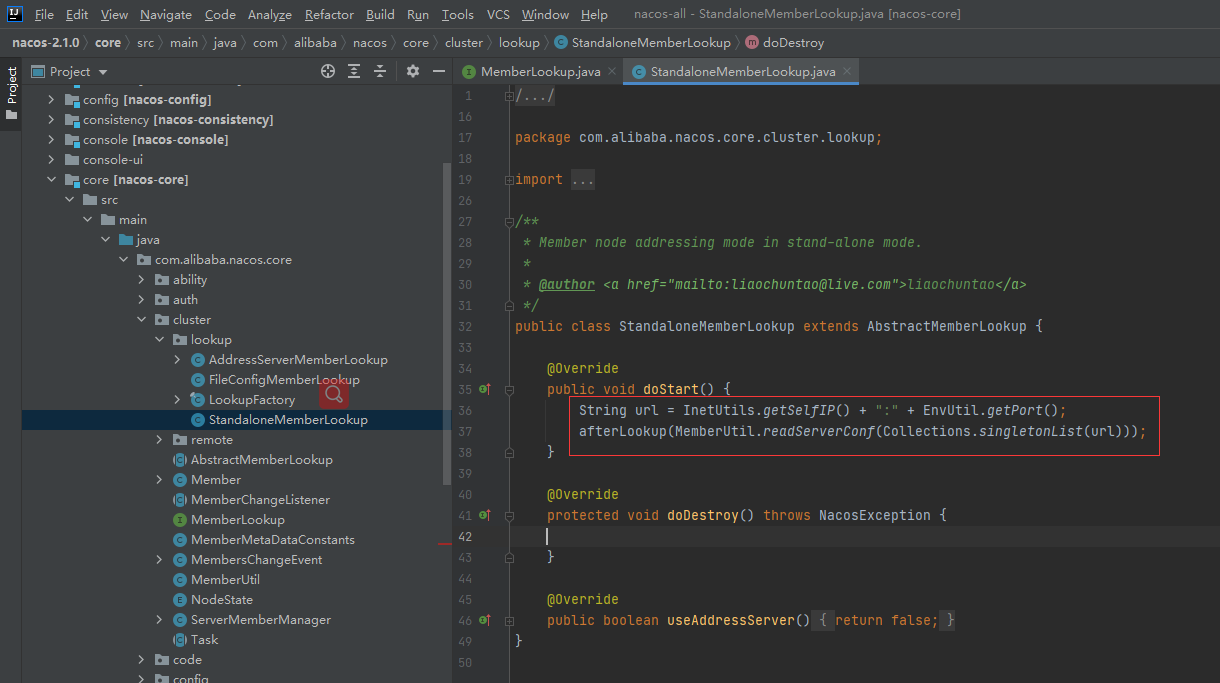Click the remote package folder icon
The image size is (1220, 683).
coord(180,440)
